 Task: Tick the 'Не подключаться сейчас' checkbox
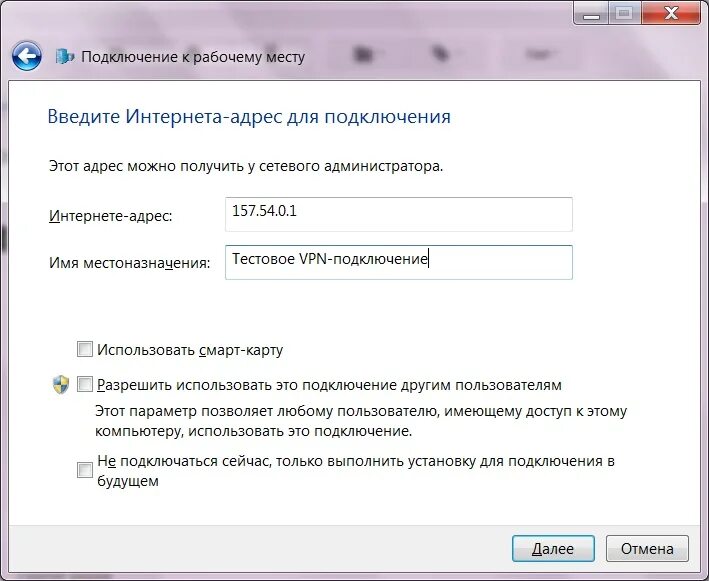coord(85,470)
